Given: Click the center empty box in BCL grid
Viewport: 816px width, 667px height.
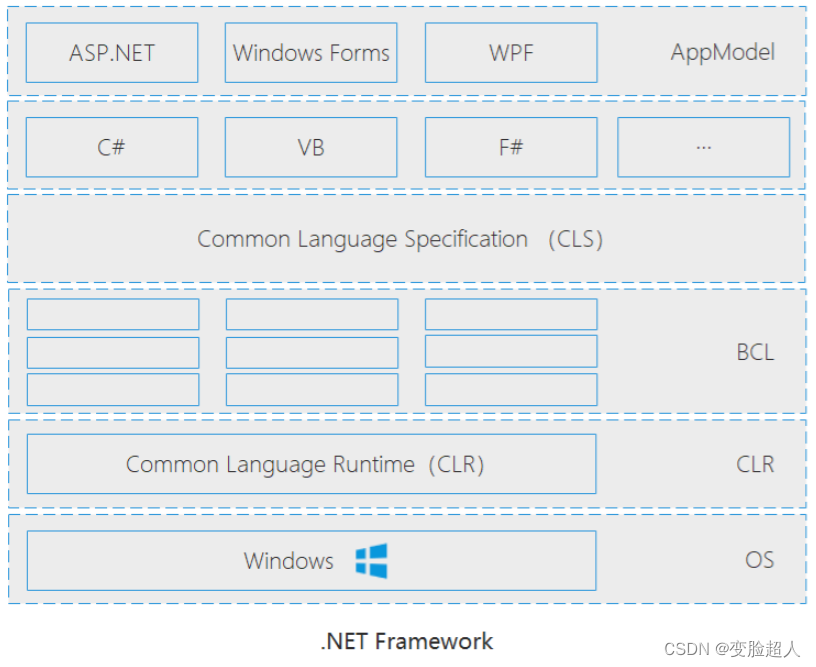Looking at the screenshot, I should click(311, 352).
